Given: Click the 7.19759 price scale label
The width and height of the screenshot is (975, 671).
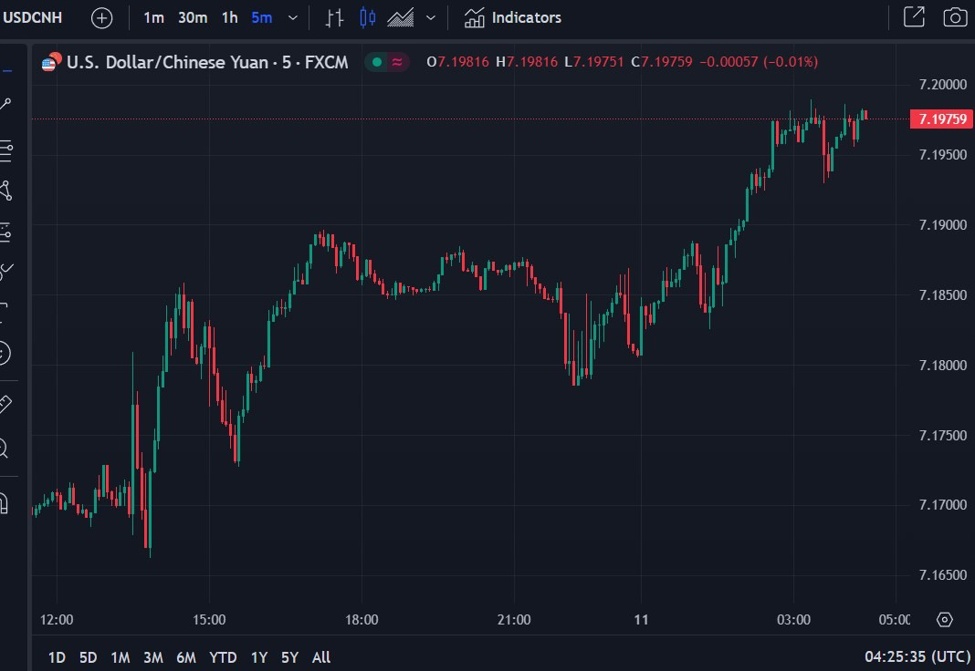Looking at the screenshot, I should [941, 118].
